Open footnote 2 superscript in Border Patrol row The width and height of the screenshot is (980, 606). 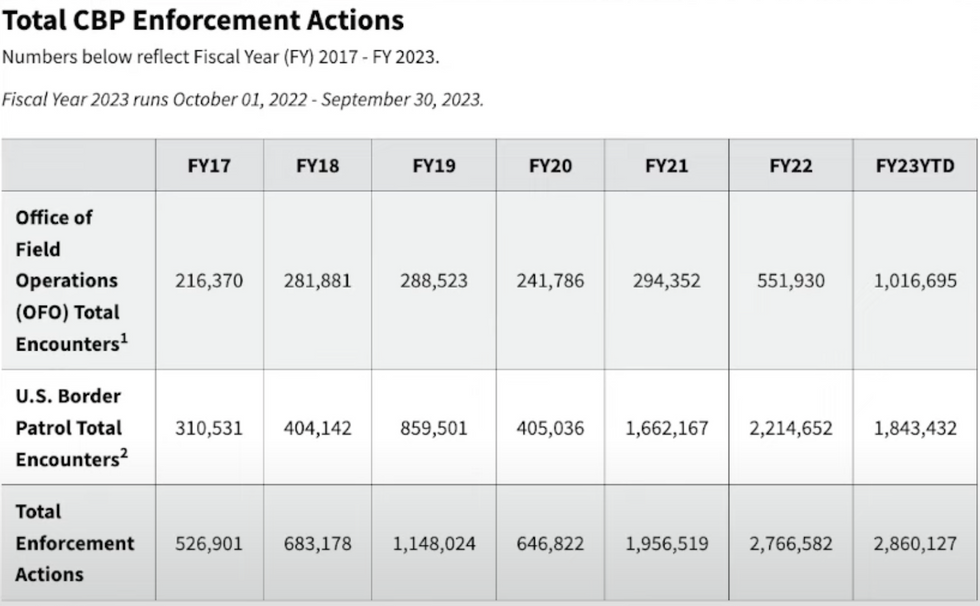(124, 454)
